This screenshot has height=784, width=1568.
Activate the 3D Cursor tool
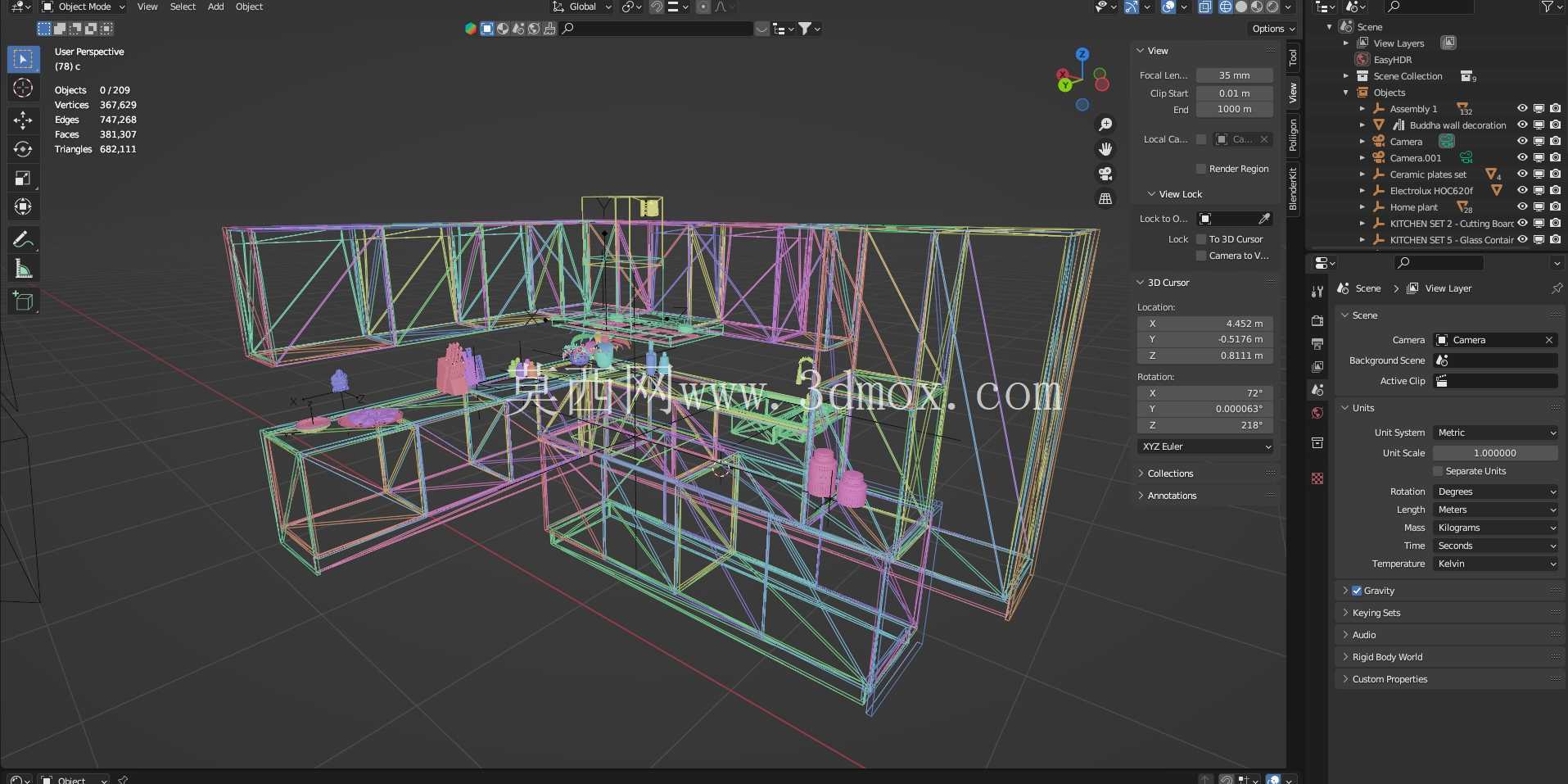click(x=23, y=88)
